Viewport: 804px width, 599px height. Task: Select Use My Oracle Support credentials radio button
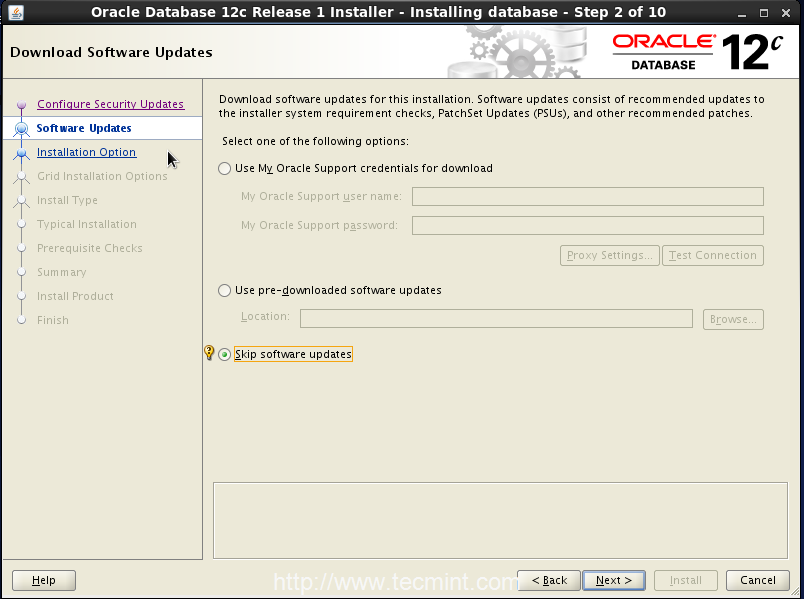point(225,168)
